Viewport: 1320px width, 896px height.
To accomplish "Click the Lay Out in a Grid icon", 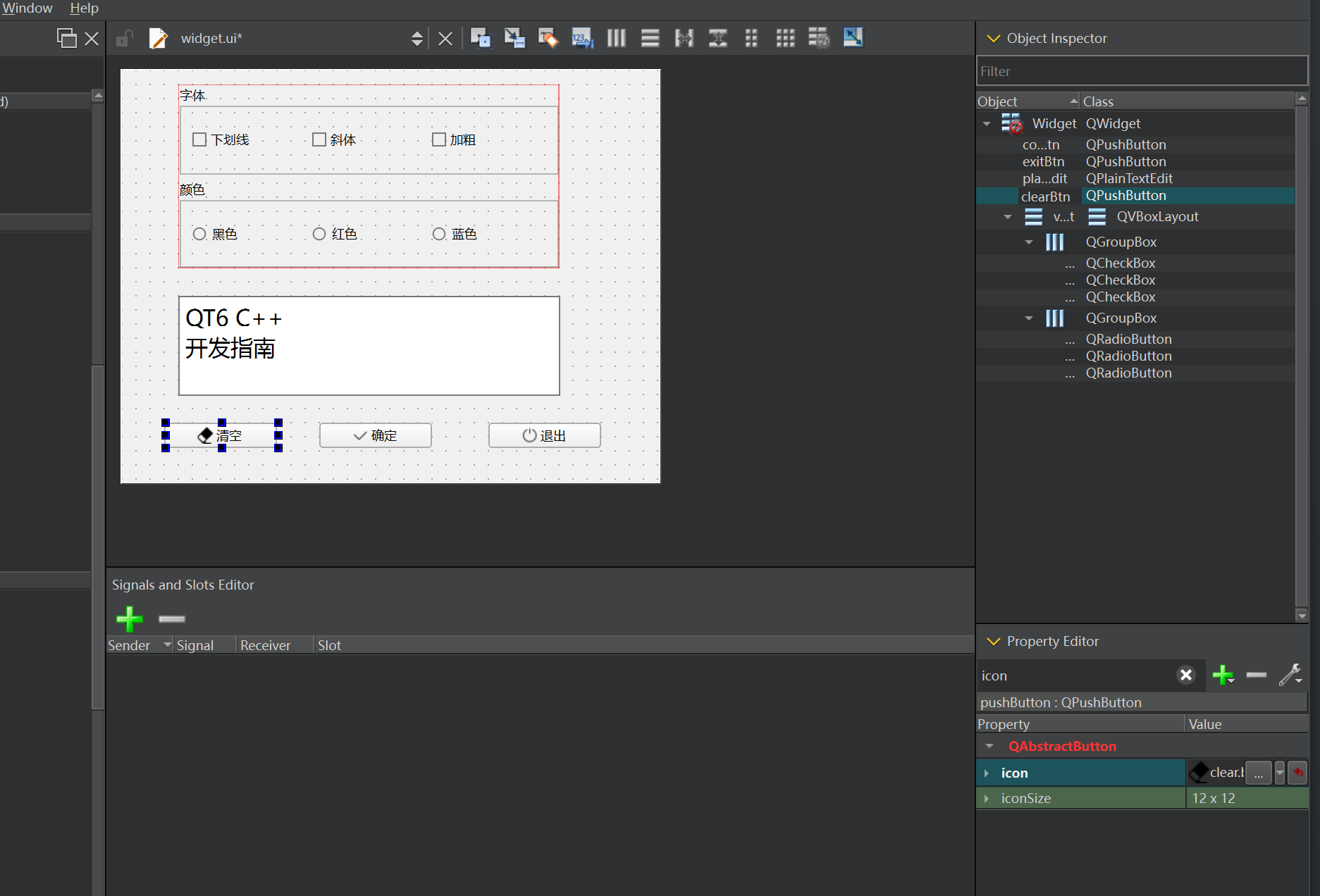I will tap(785, 38).
